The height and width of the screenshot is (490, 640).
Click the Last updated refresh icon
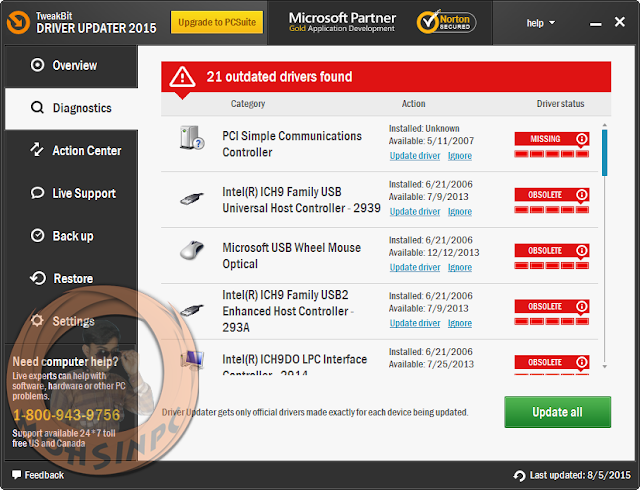[519, 475]
